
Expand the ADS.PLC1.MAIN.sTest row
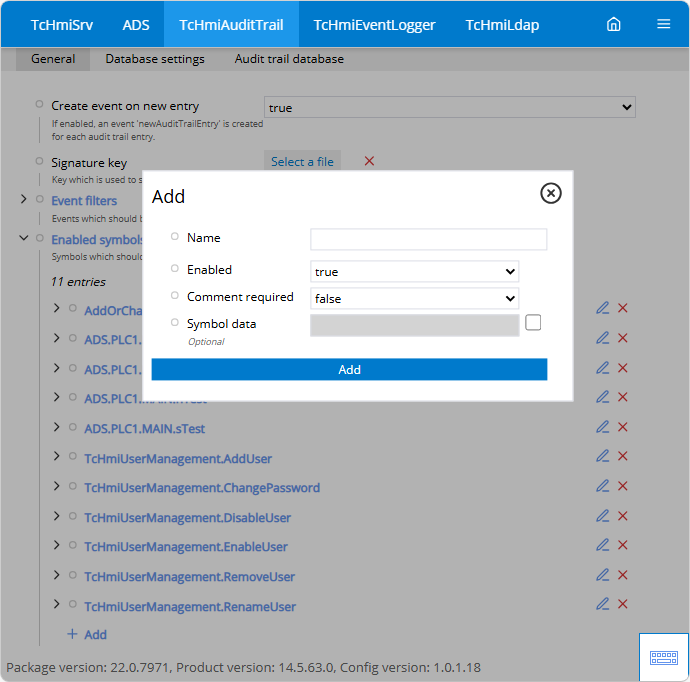(x=56, y=427)
